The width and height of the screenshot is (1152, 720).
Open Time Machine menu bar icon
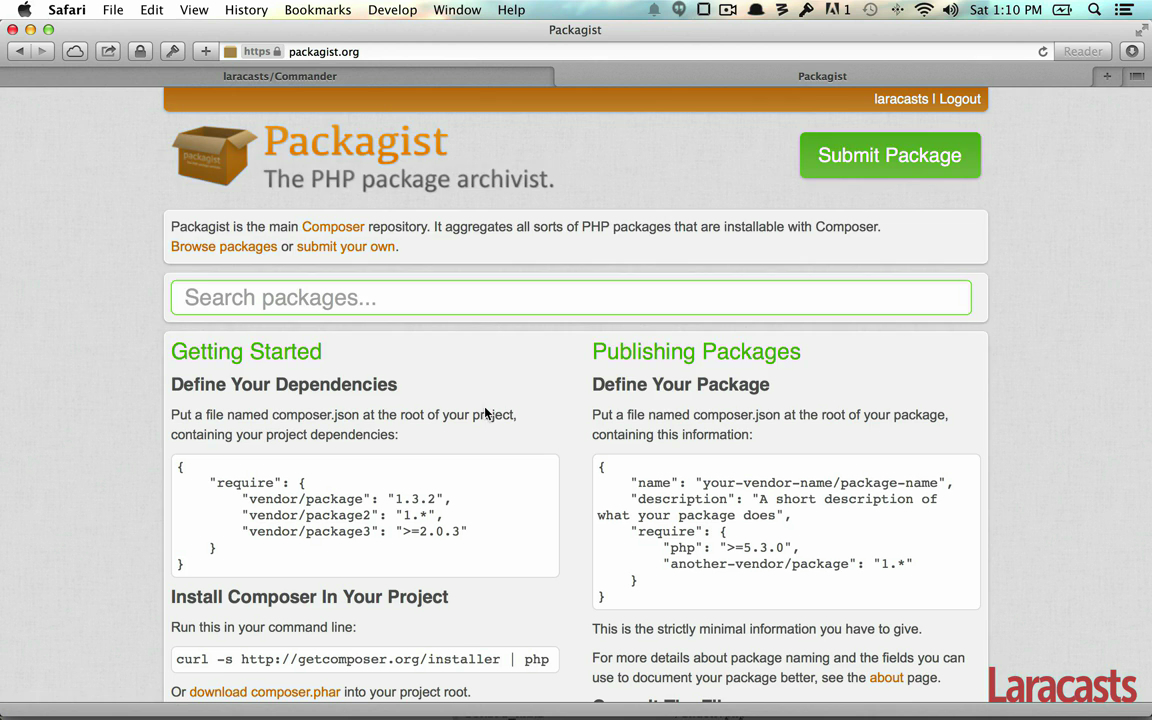(870, 10)
